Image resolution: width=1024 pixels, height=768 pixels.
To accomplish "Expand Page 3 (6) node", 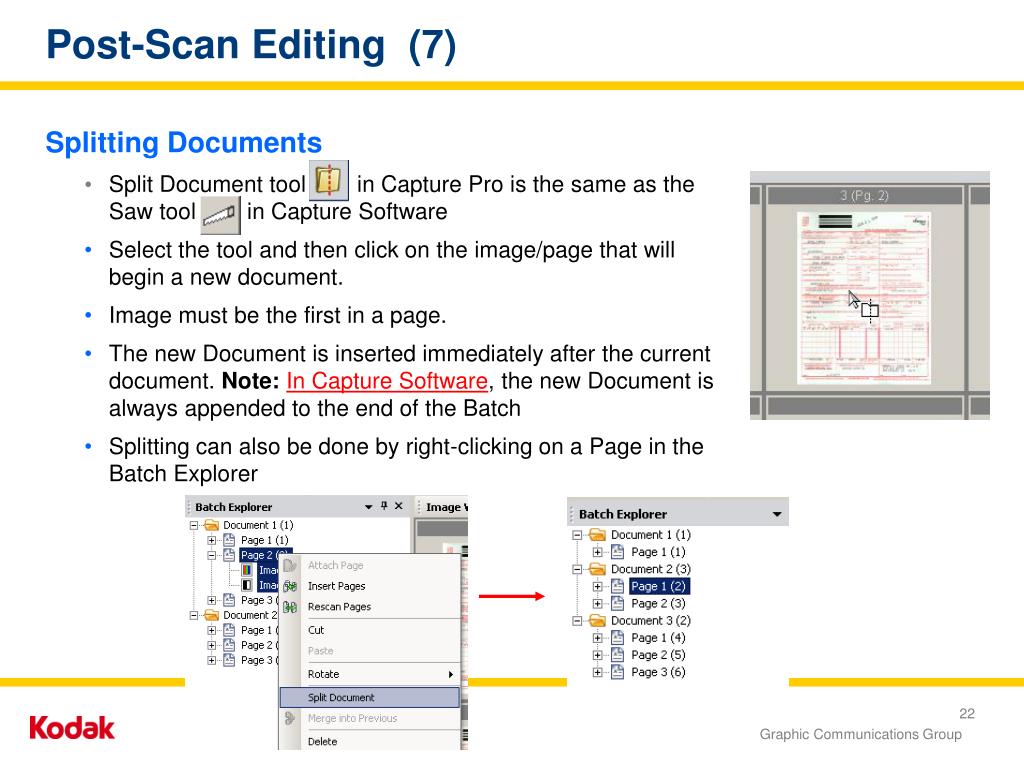I will (x=597, y=672).
